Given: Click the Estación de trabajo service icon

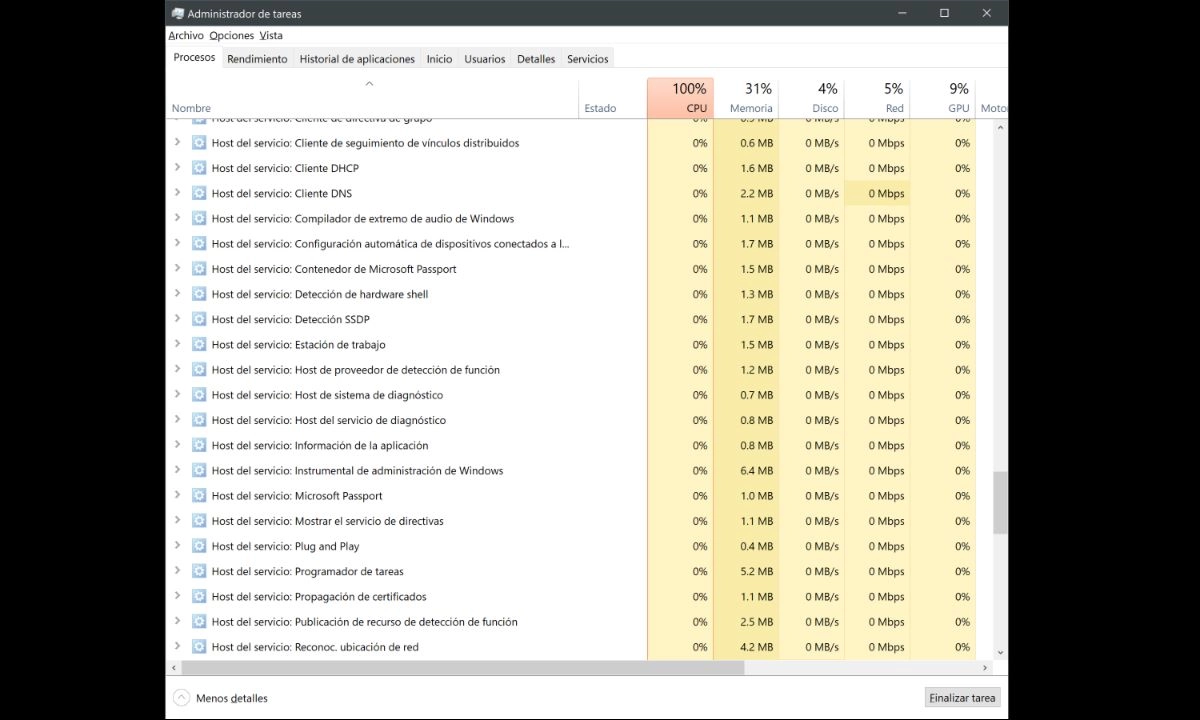Looking at the screenshot, I should [x=199, y=344].
